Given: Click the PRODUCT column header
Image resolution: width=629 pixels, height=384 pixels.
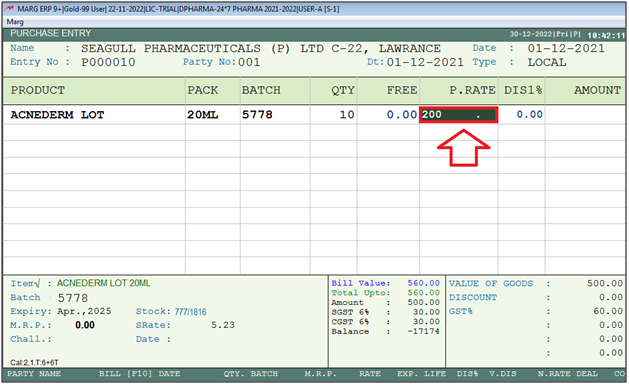Looking at the screenshot, I should (x=38, y=90).
